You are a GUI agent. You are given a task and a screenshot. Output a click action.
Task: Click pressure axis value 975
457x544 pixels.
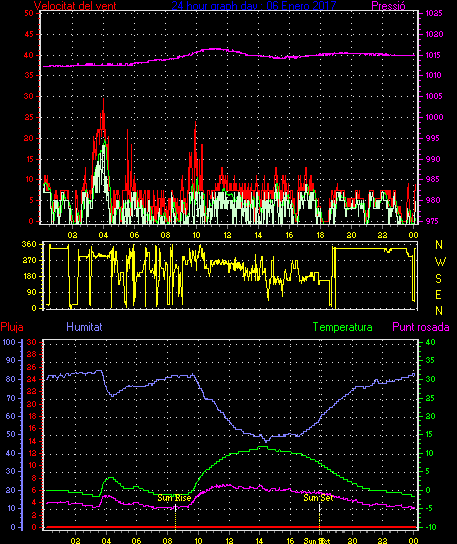(x=433, y=221)
